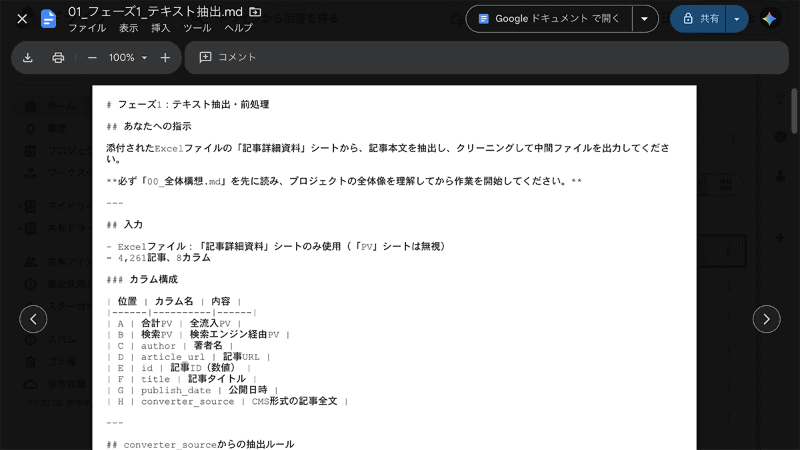Viewport: 800px width, 450px height.
Task: Click heading converter_sourceからの抽出ルール
Action: (x=209, y=444)
